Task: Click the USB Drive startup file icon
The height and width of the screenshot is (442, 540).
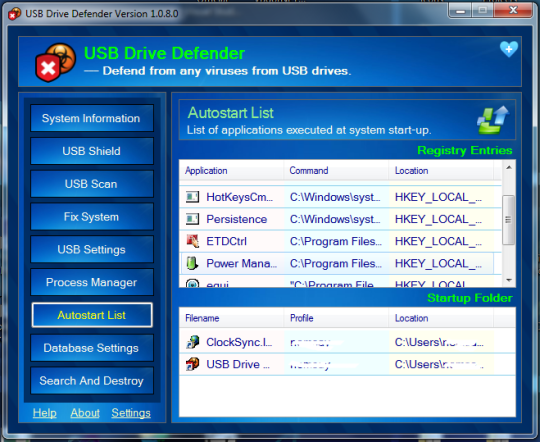Action: click(193, 364)
